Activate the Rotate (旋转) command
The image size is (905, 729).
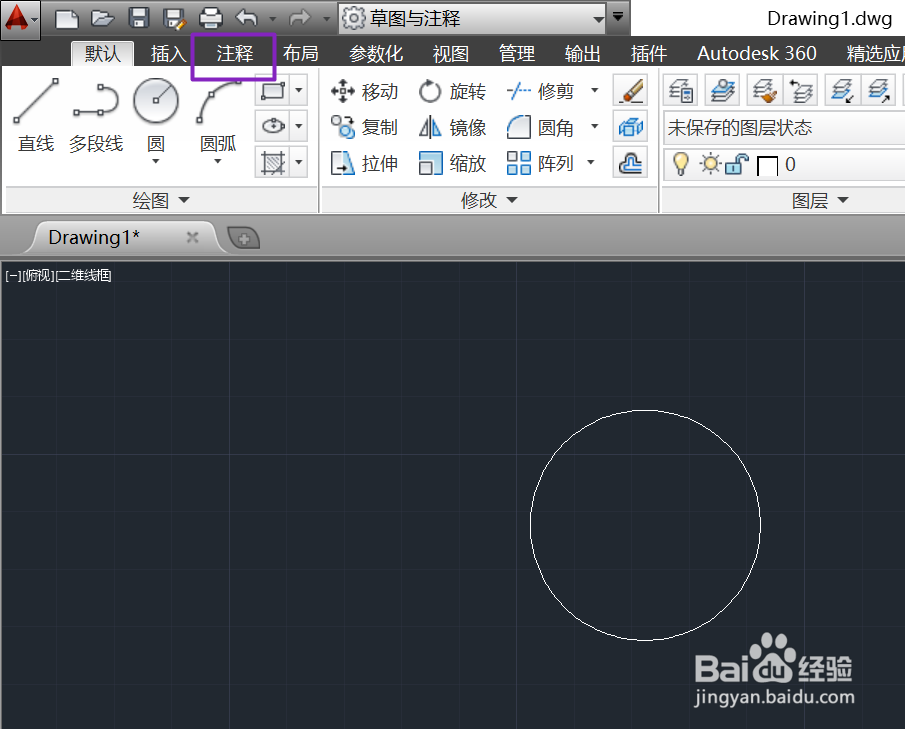(452, 91)
